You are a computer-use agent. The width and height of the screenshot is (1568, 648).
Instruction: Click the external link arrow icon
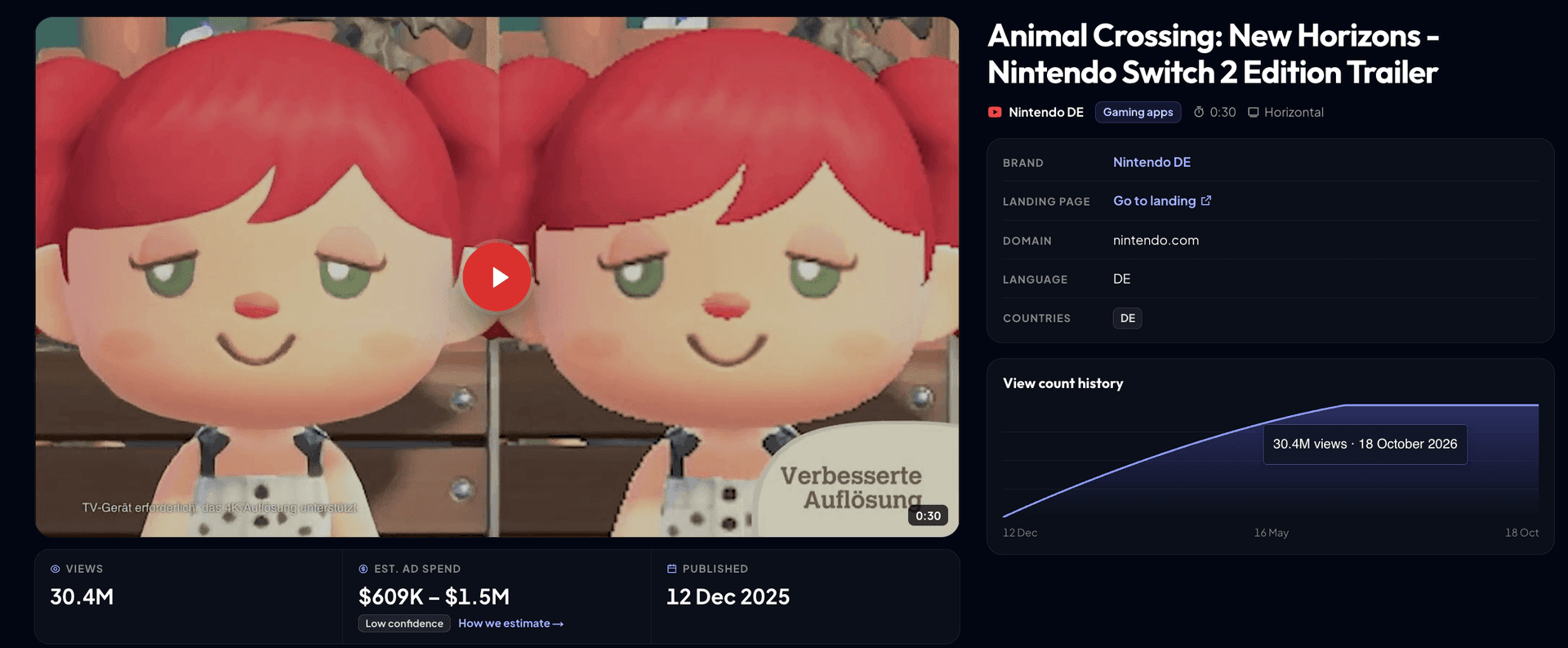point(1206,200)
